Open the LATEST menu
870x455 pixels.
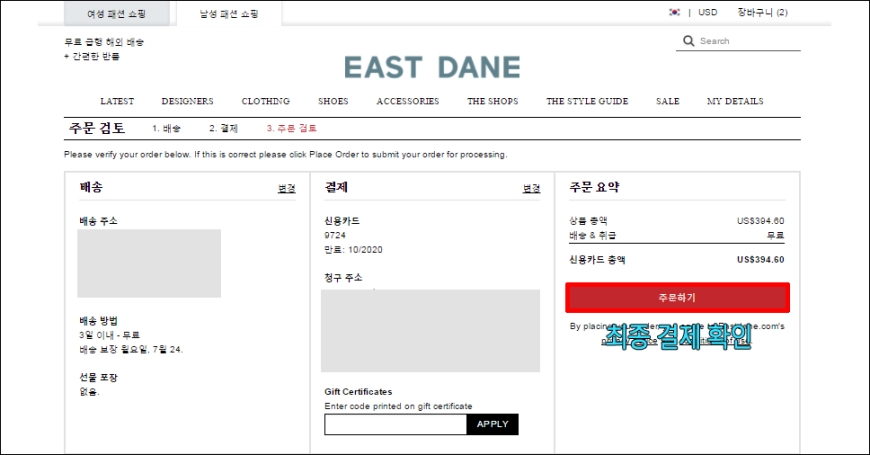click(117, 101)
